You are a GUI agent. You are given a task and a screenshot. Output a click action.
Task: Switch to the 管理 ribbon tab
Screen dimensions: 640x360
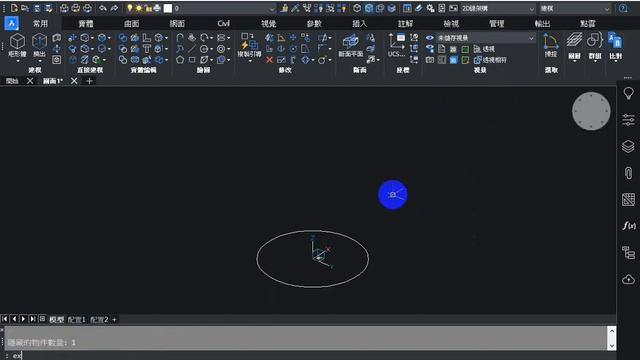point(496,24)
